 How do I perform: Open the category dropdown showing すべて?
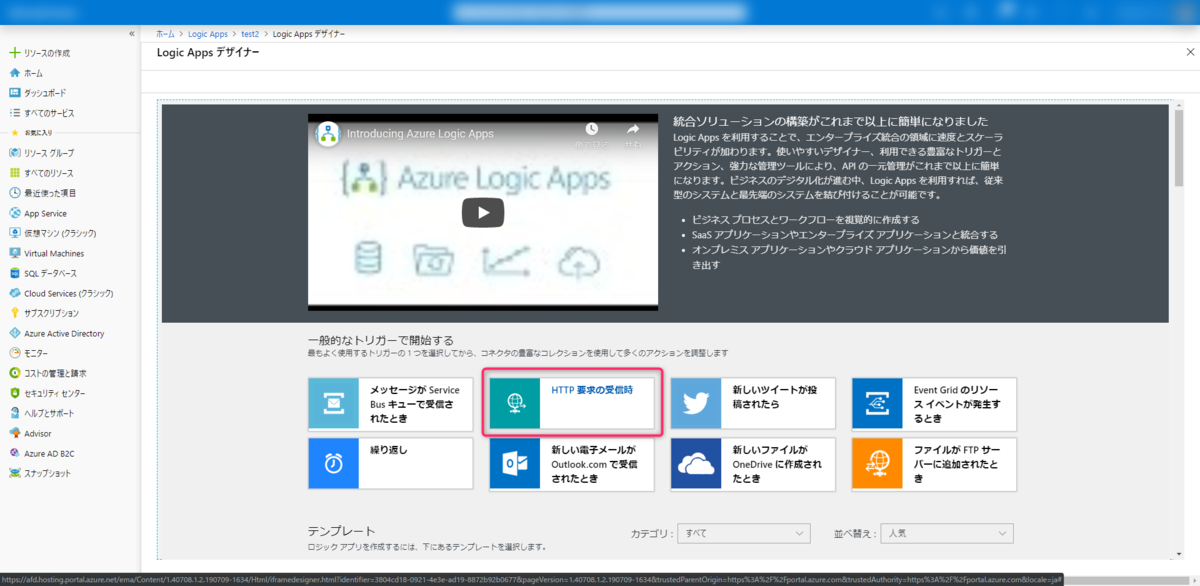point(743,534)
